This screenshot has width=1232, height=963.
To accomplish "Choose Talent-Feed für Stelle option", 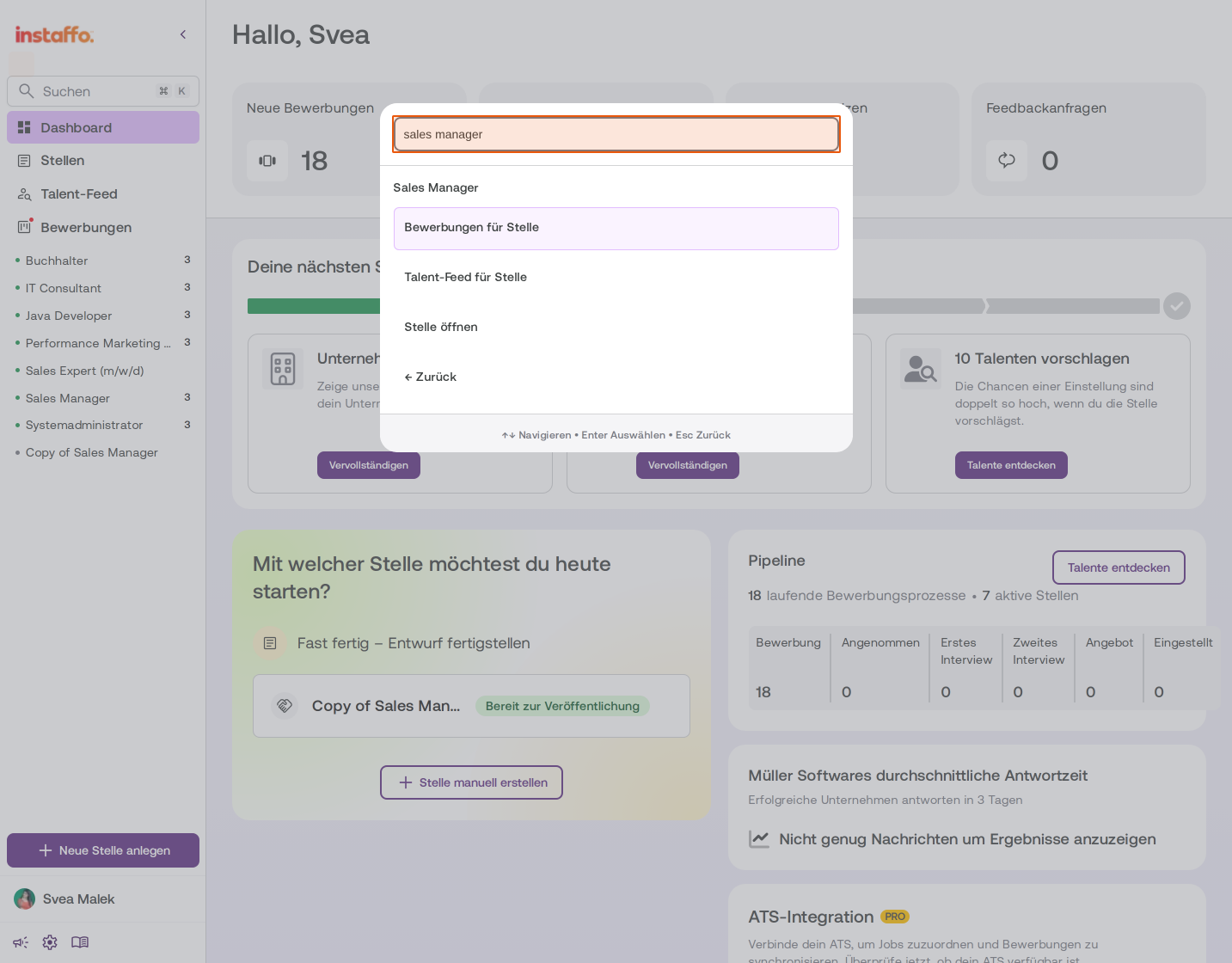I will point(616,277).
